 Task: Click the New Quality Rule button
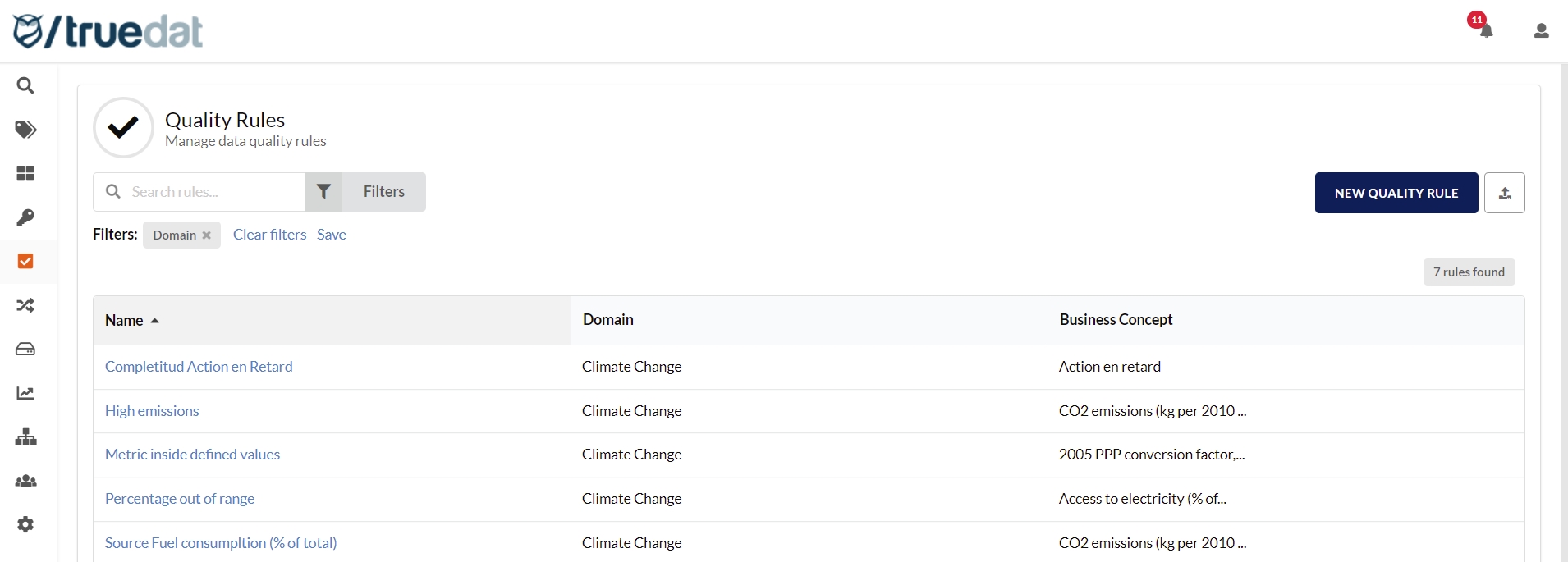click(x=1396, y=193)
